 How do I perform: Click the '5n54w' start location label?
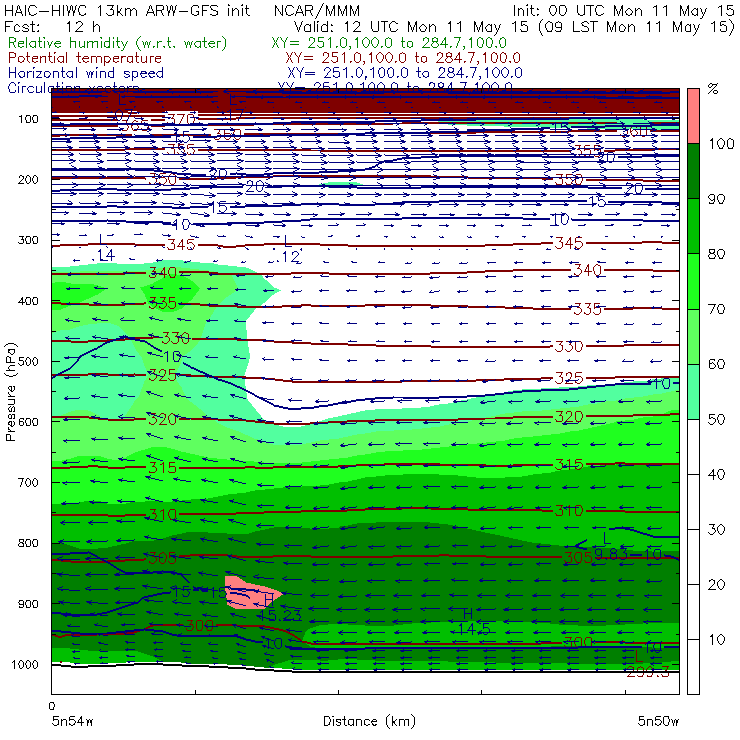[x=73, y=721]
